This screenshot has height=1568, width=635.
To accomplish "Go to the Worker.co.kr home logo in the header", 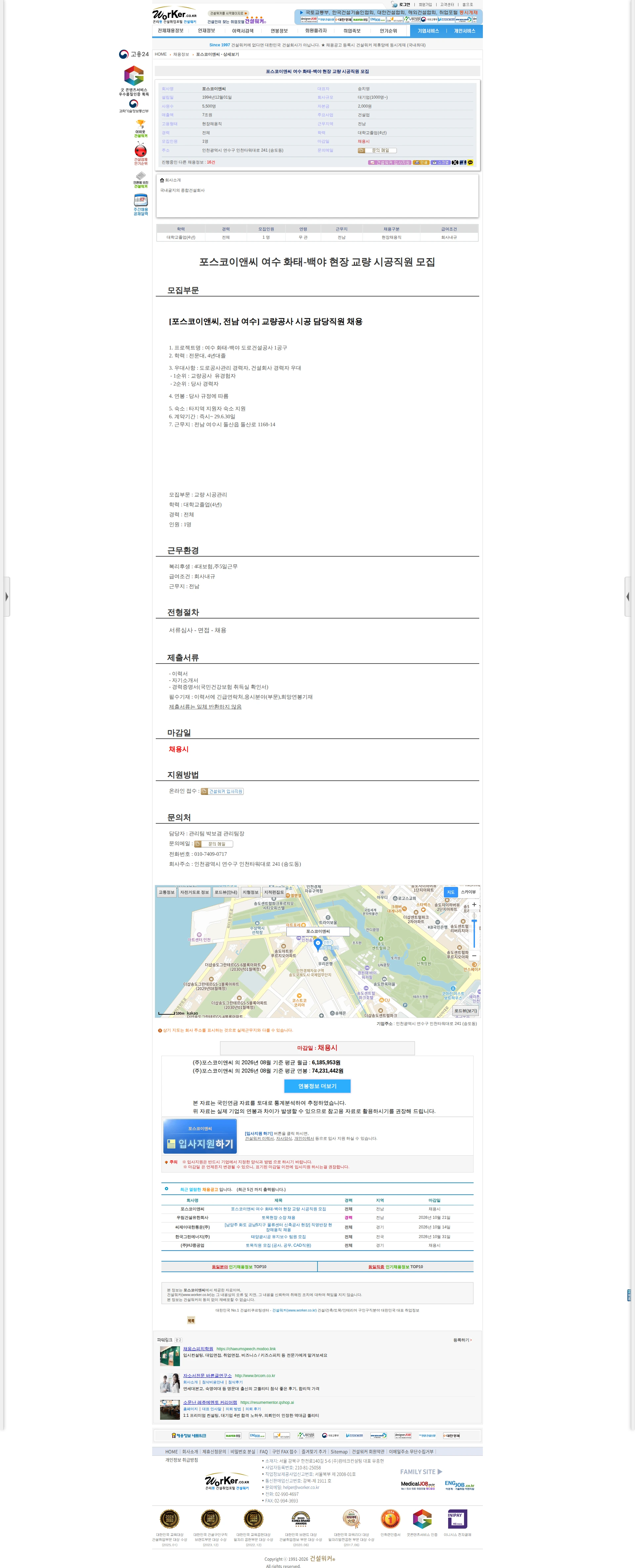I will coord(175,15).
